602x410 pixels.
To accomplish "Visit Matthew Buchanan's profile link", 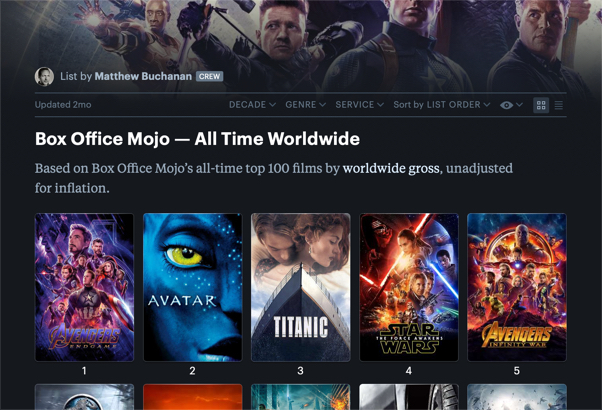I will click(x=143, y=76).
